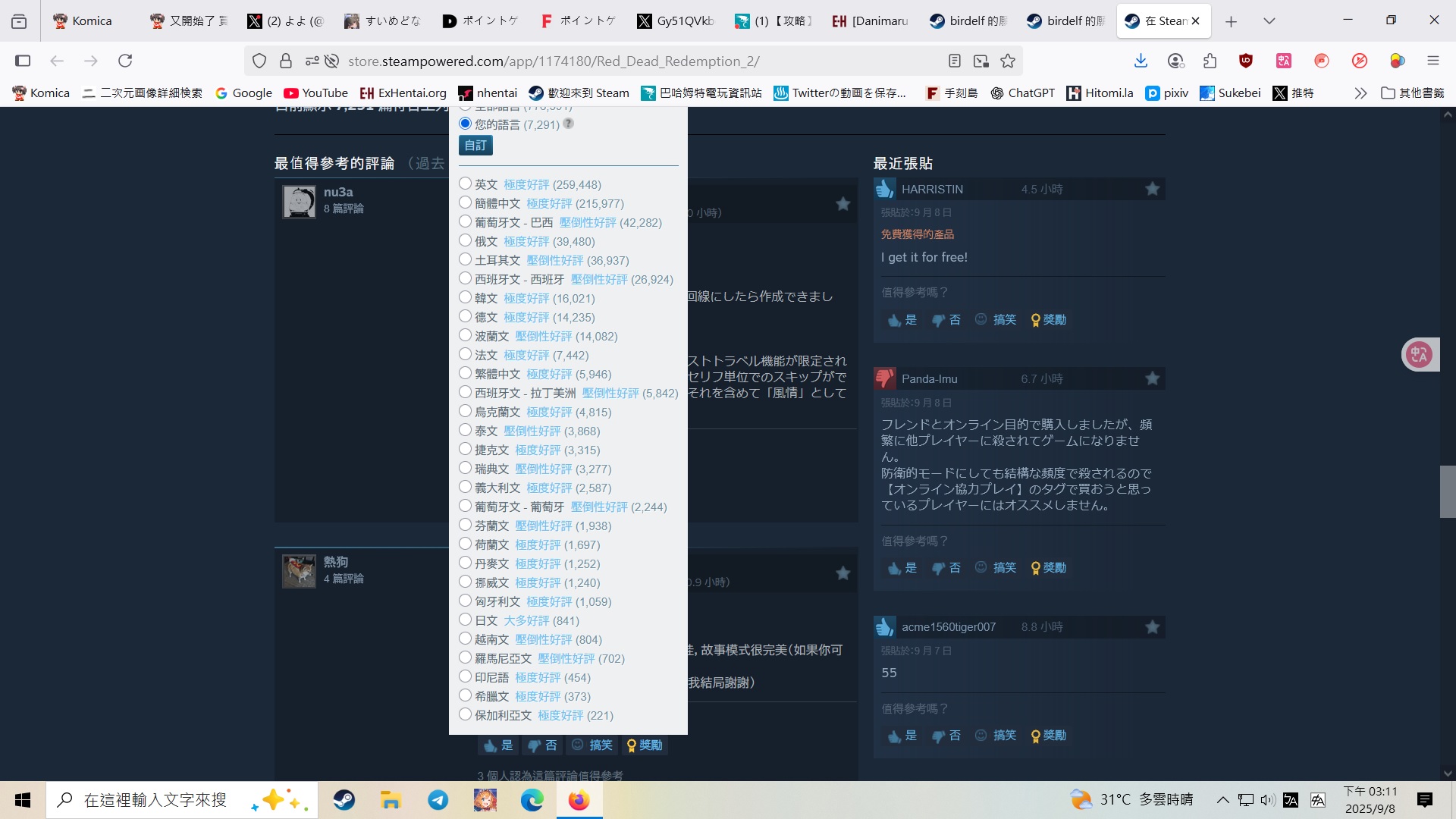The height and width of the screenshot is (819, 1456).
Task: Switch to the Gy51QVkb tab
Action: click(676, 21)
